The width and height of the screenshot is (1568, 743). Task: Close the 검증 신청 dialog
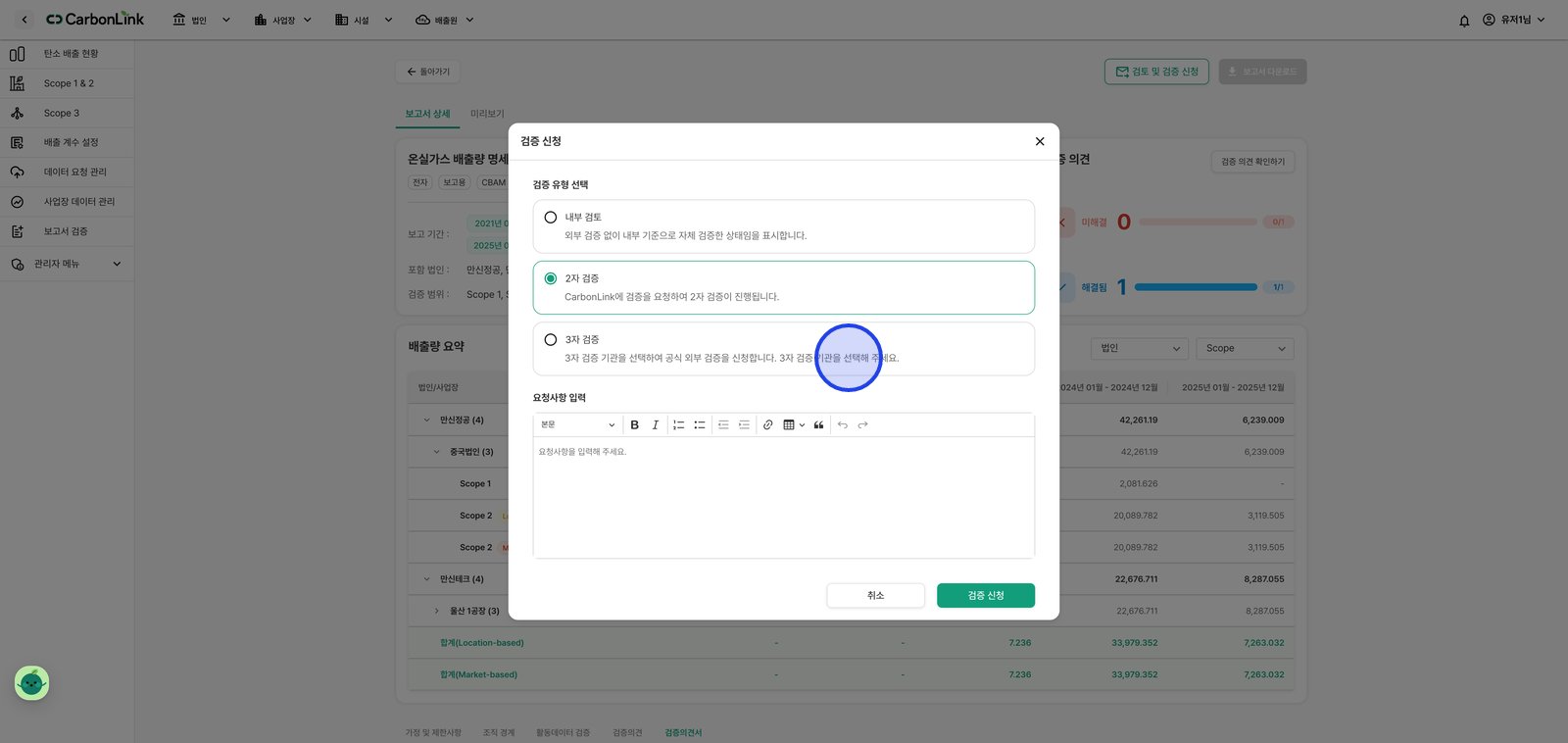click(x=1040, y=141)
